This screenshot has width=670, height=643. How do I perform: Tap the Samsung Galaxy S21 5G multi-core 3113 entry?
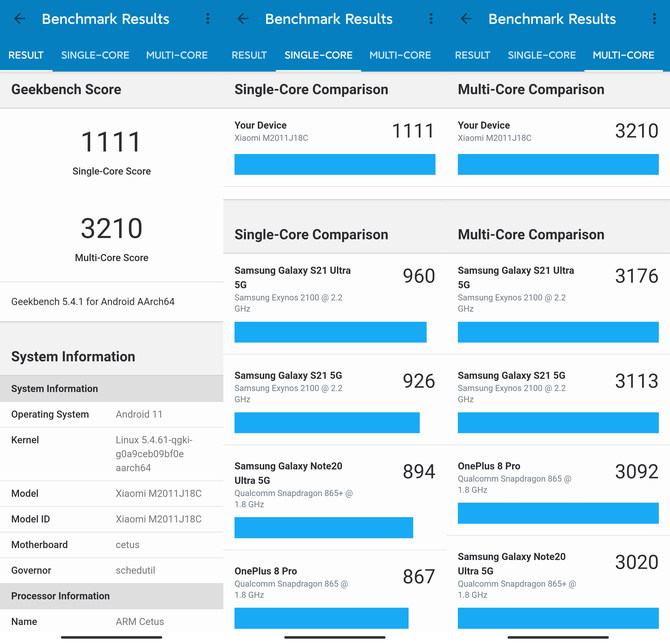coord(558,399)
